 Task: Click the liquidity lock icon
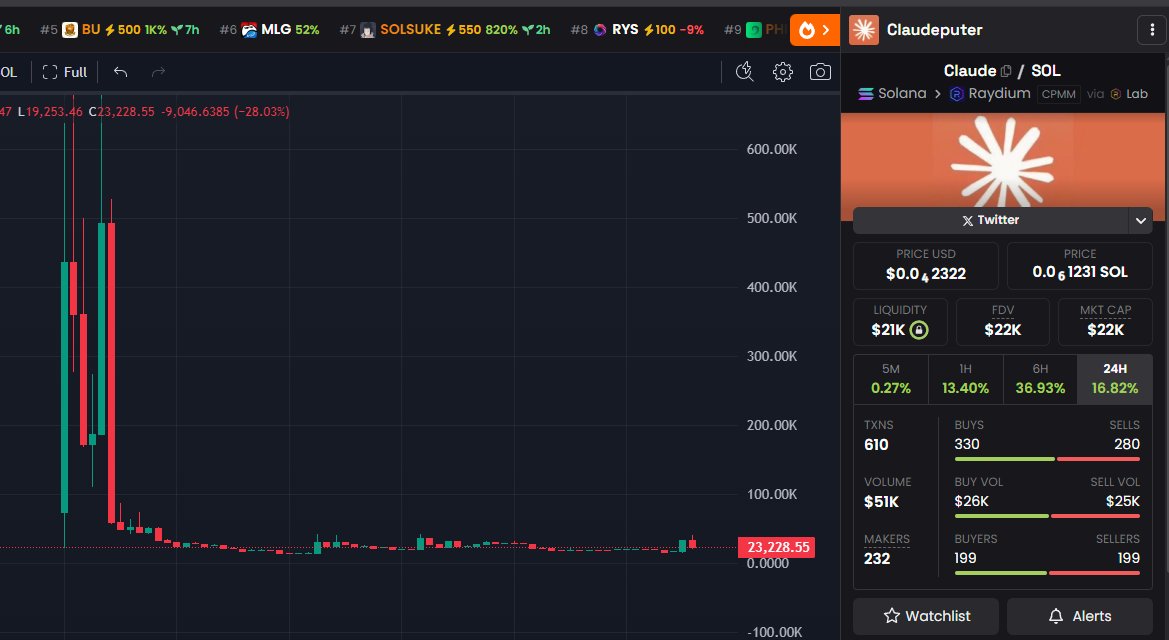pyautogui.click(x=919, y=330)
